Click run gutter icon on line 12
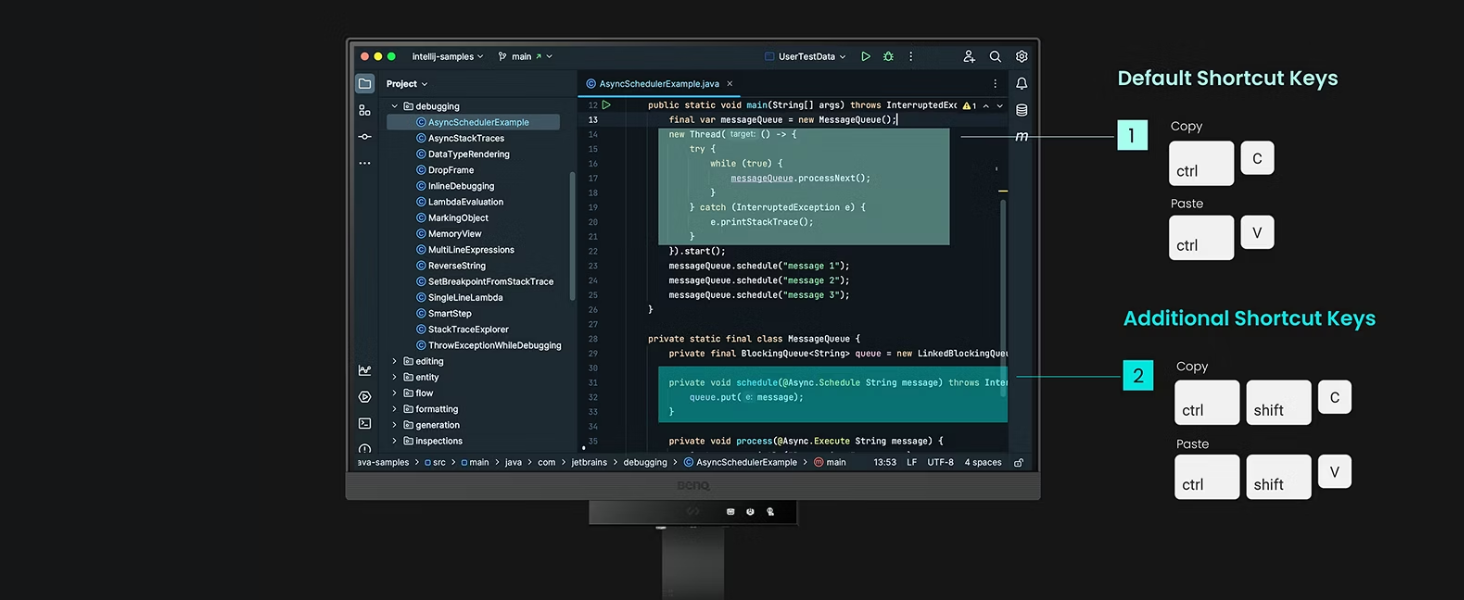This screenshot has width=1464, height=600. 606,105
